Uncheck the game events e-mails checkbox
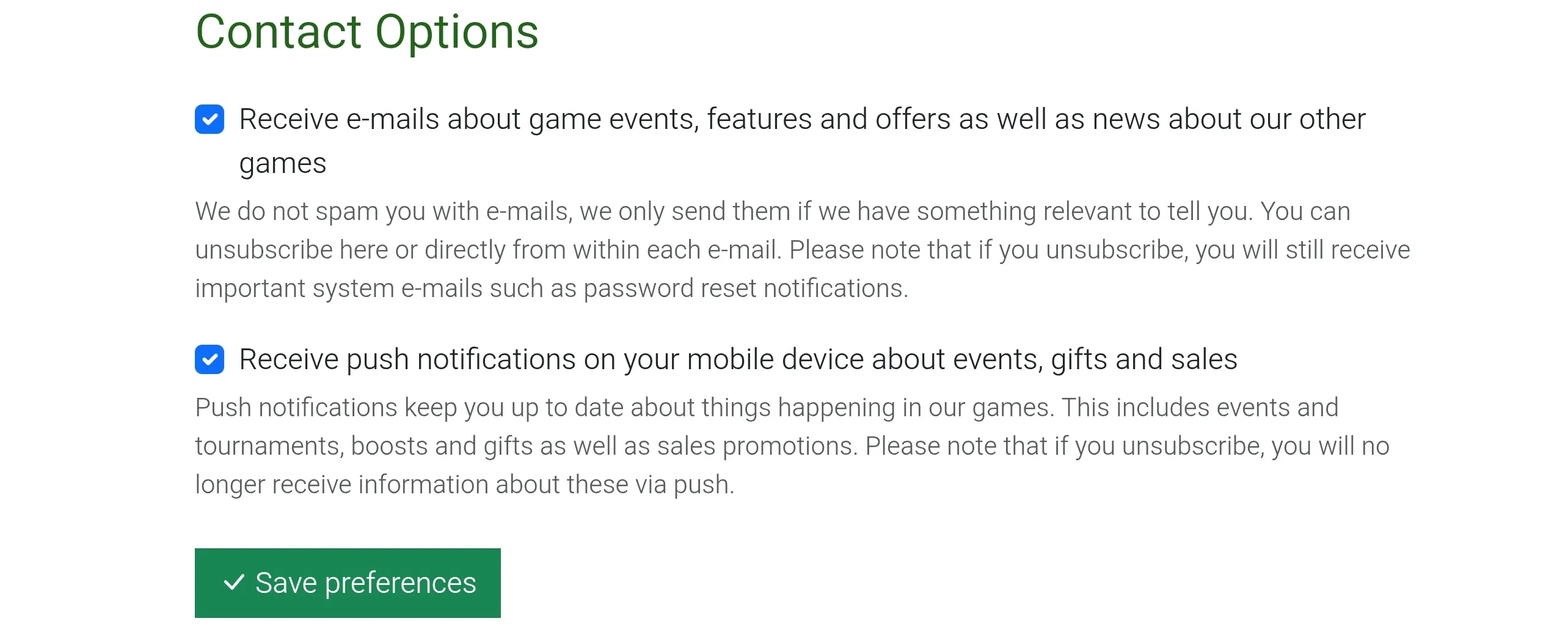 (x=210, y=119)
